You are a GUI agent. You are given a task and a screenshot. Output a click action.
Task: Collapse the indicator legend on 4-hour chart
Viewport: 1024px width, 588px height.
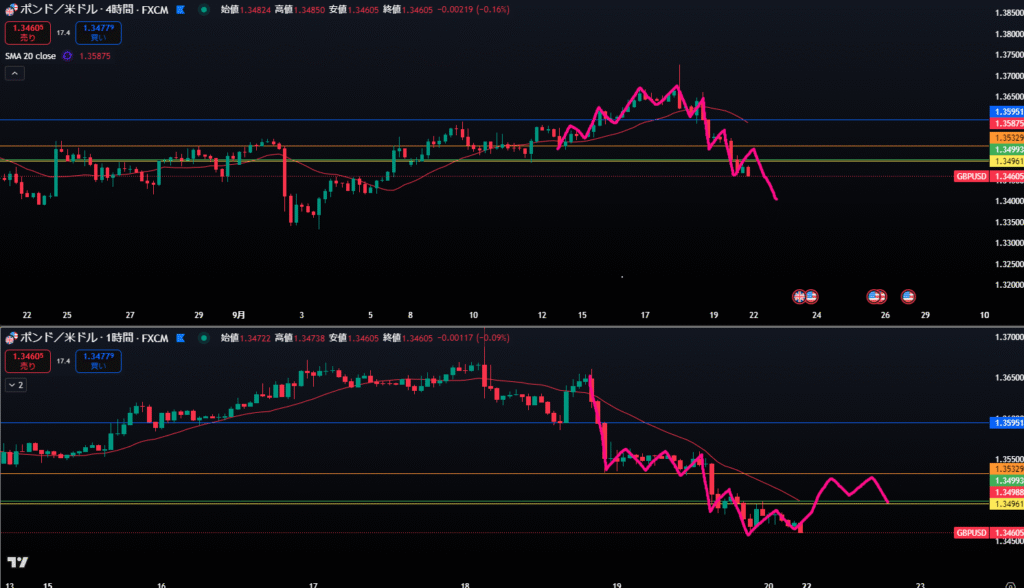coord(14,73)
